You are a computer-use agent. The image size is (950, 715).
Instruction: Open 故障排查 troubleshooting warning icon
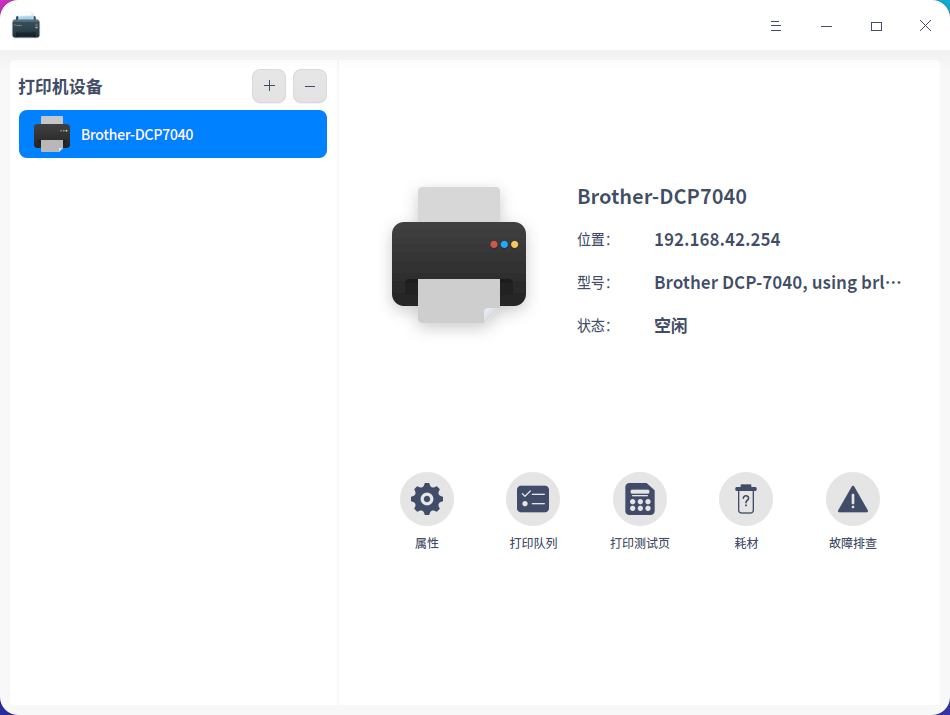(853, 499)
